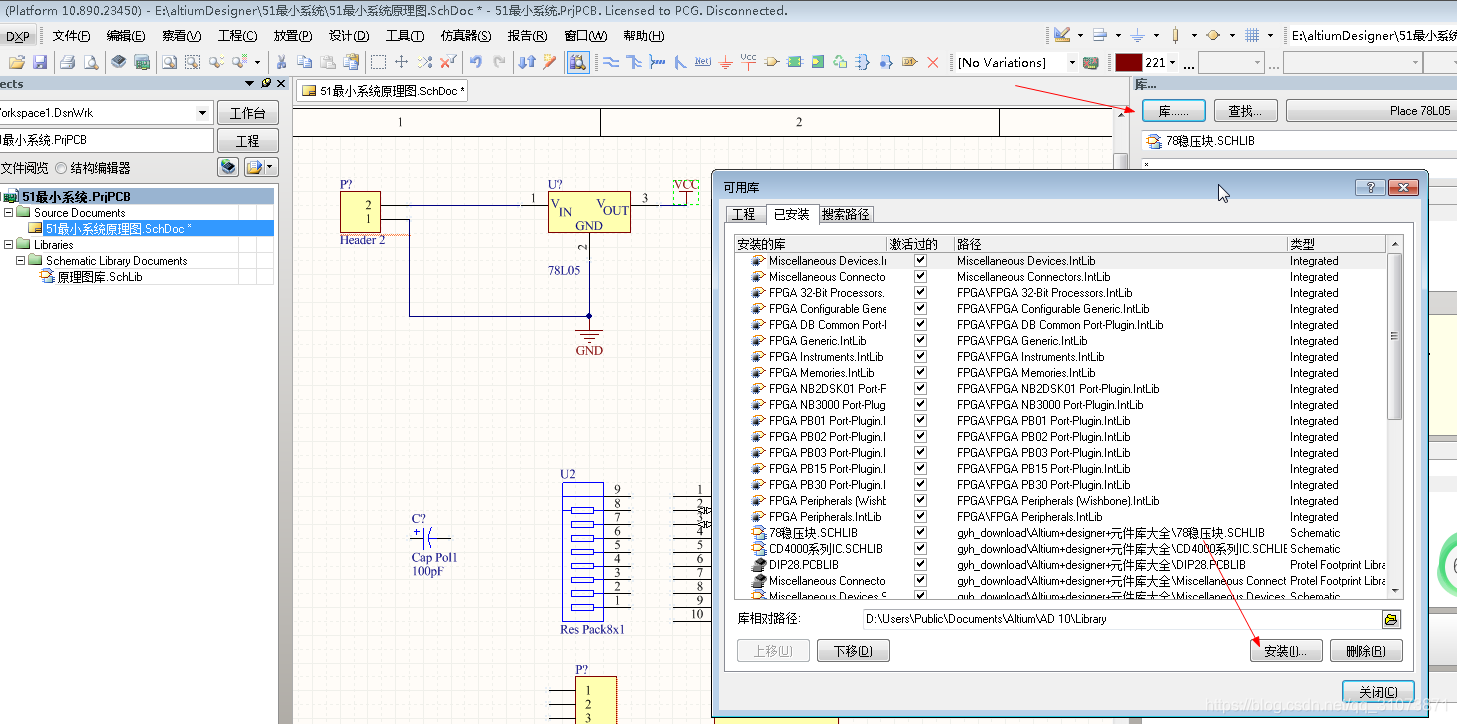This screenshot has height=724, width=1457.
Task: Click the Print icon in the toolbar
Action: pyautogui.click(x=68, y=62)
